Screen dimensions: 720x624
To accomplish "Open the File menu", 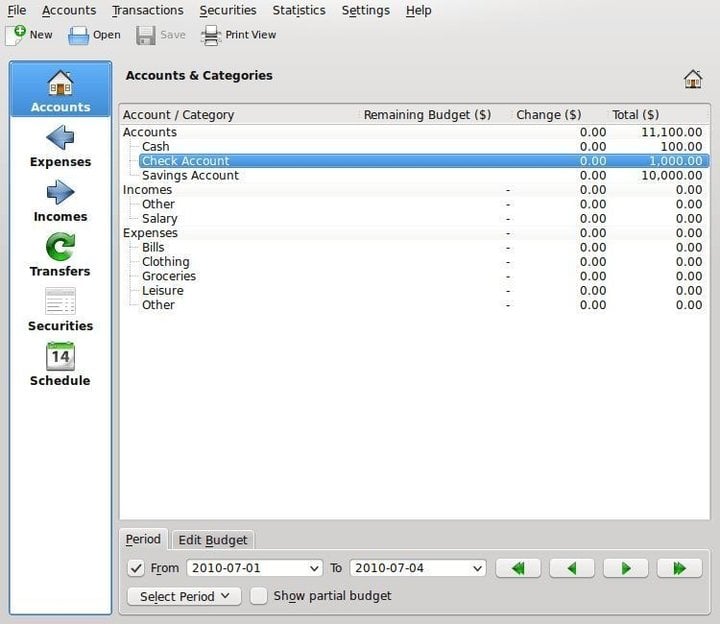I will point(17,10).
